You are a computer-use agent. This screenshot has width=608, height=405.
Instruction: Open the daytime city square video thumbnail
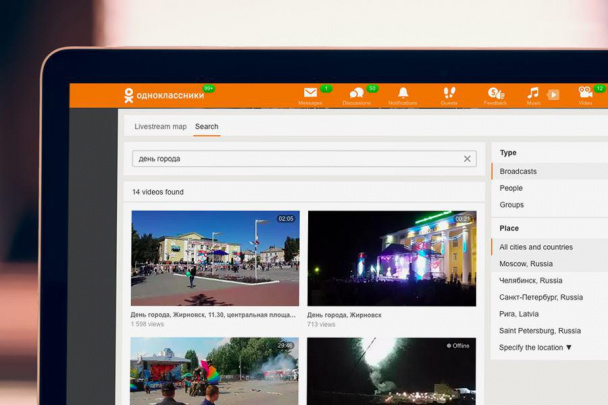(x=215, y=257)
